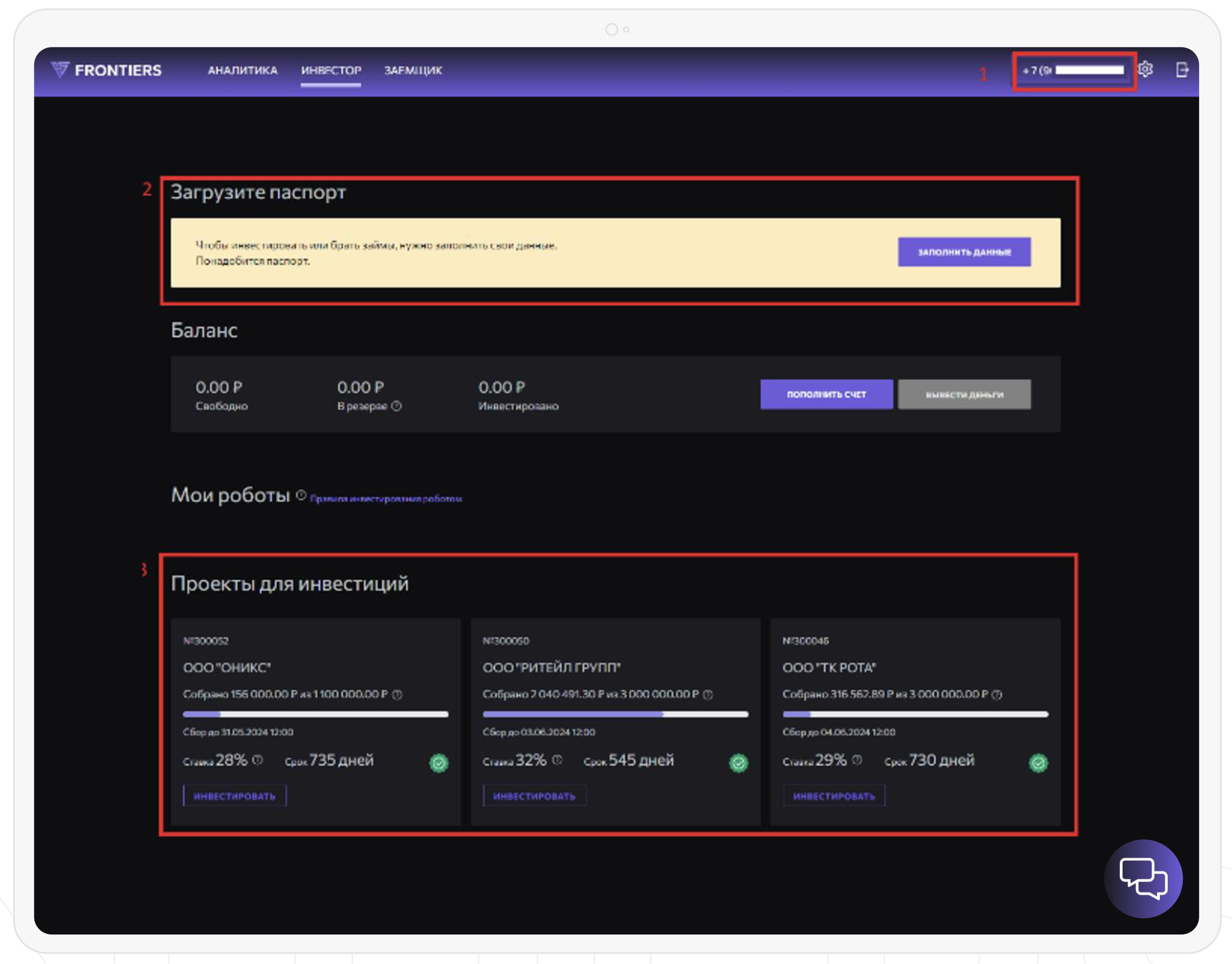Open robot investing rules link
Image resolution: width=1232 pixels, height=964 pixels.
[386, 499]
